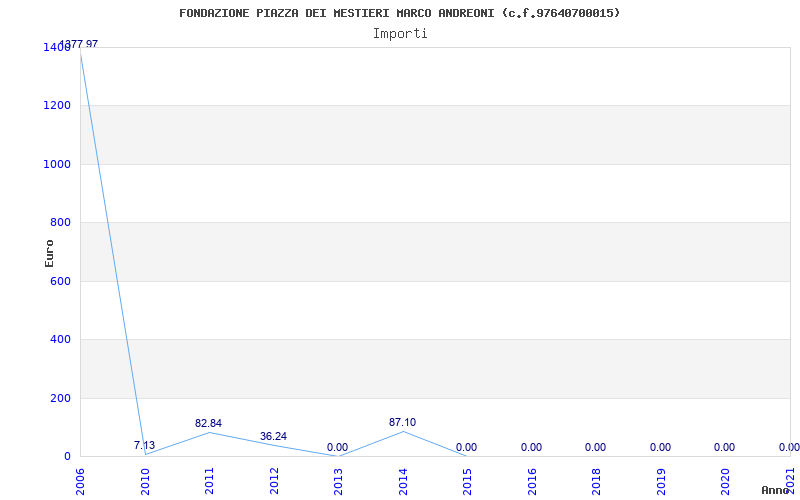
Task: Click the Euro y-axis title
Action: tap(49, 253)
